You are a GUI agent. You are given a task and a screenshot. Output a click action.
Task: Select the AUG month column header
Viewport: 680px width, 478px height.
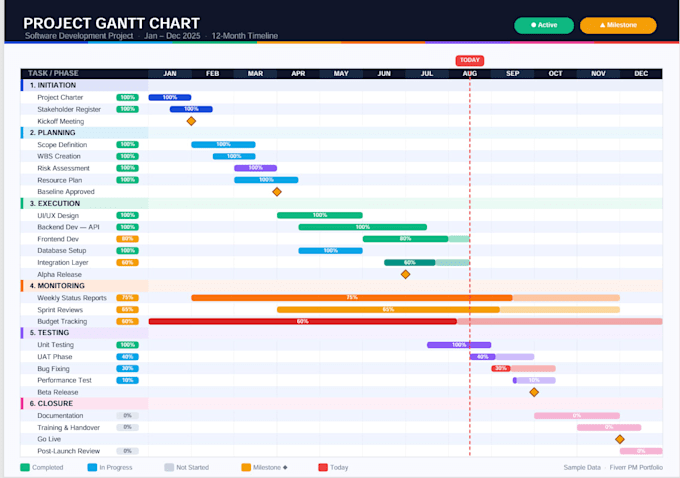pyautogui.click(x=470, y=73)
